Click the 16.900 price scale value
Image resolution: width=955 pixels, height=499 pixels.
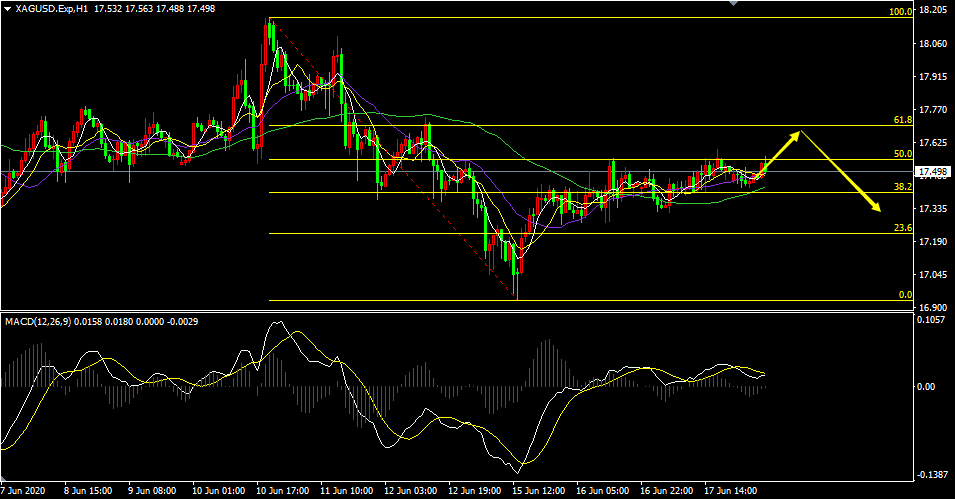tap(932, 308)
